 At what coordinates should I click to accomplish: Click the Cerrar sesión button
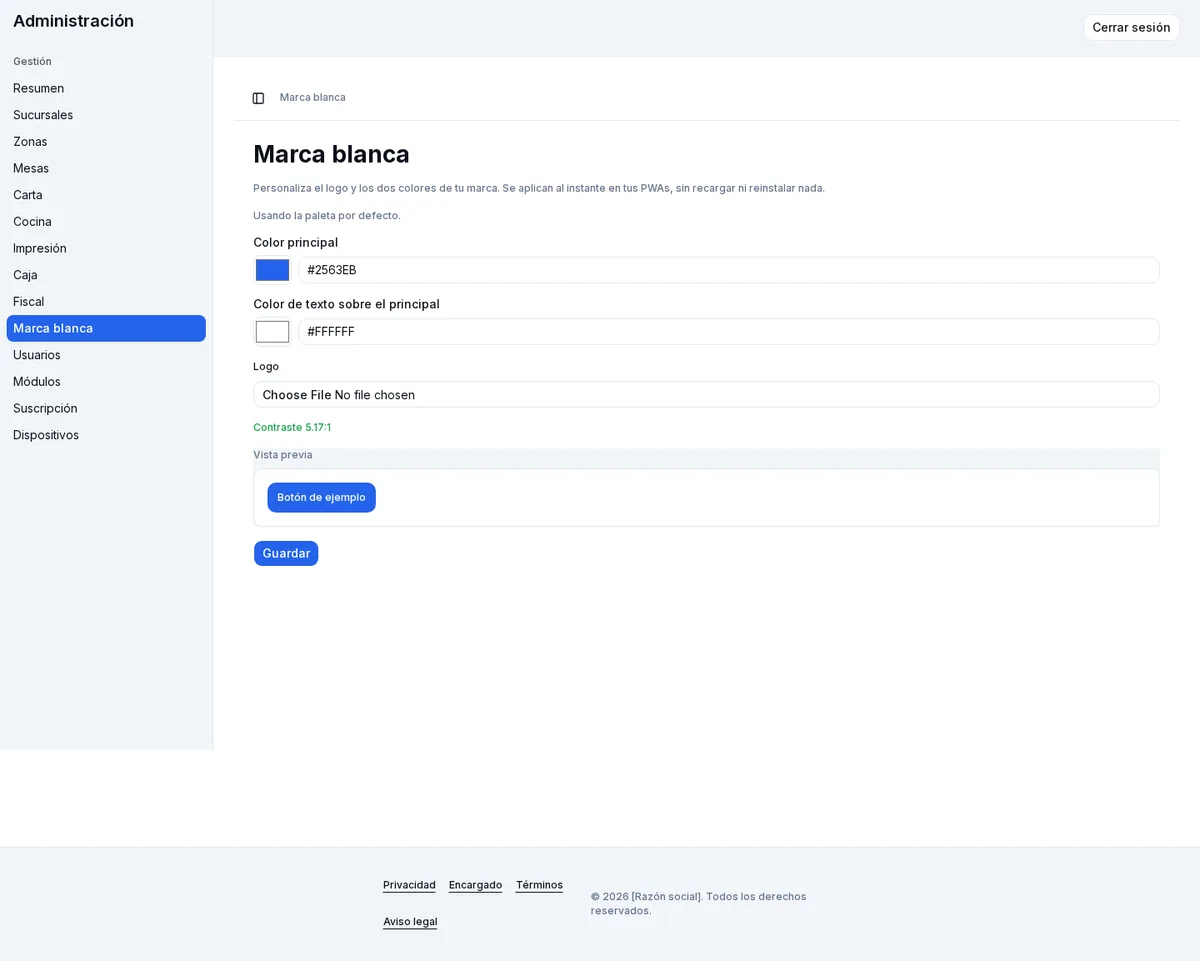[1131, 28]
